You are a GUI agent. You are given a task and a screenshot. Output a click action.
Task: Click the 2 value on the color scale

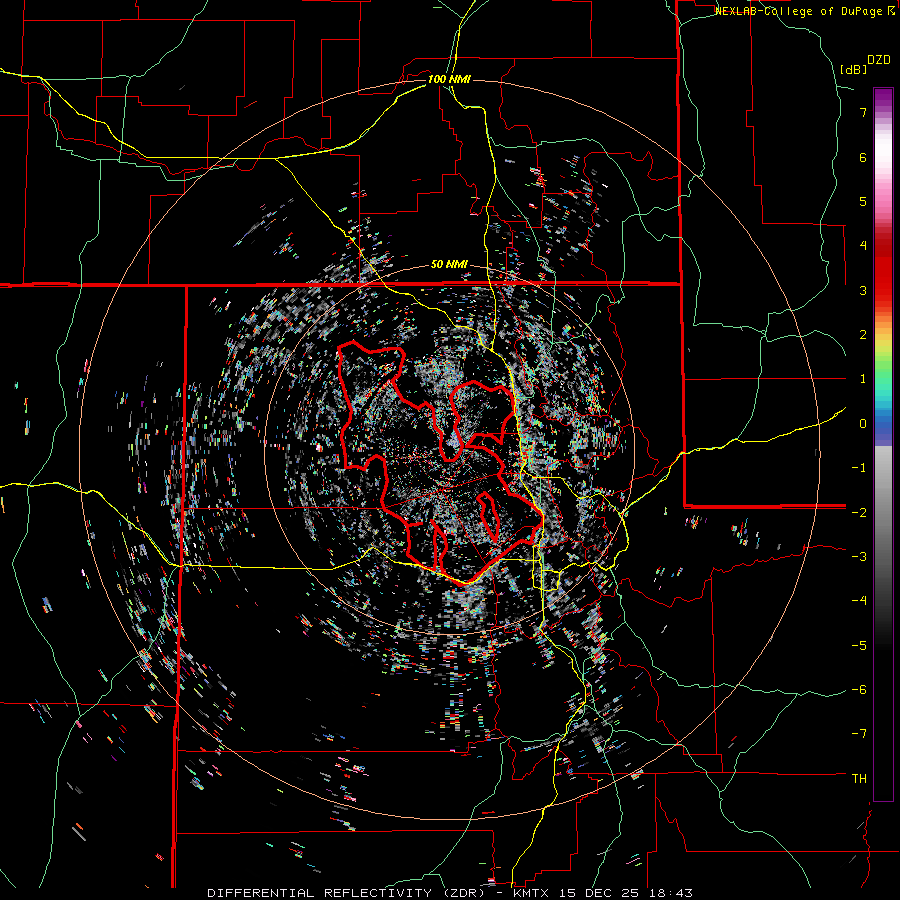coord(863,335)
